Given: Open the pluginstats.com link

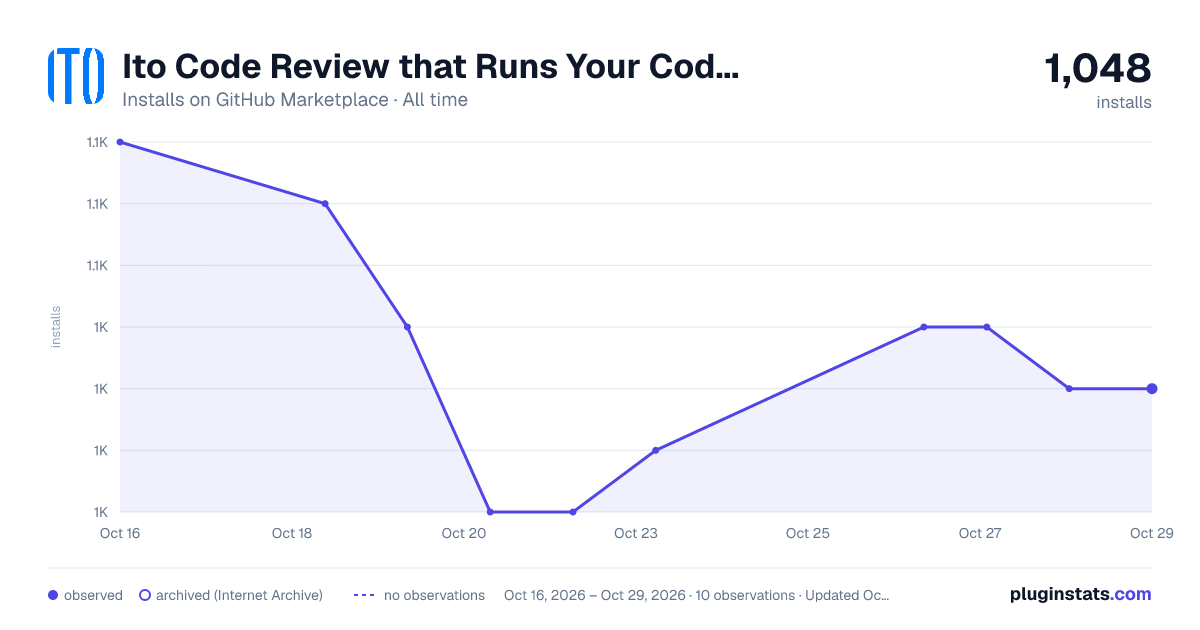Looking at the screenshot, I should [x=1081, y=594].
